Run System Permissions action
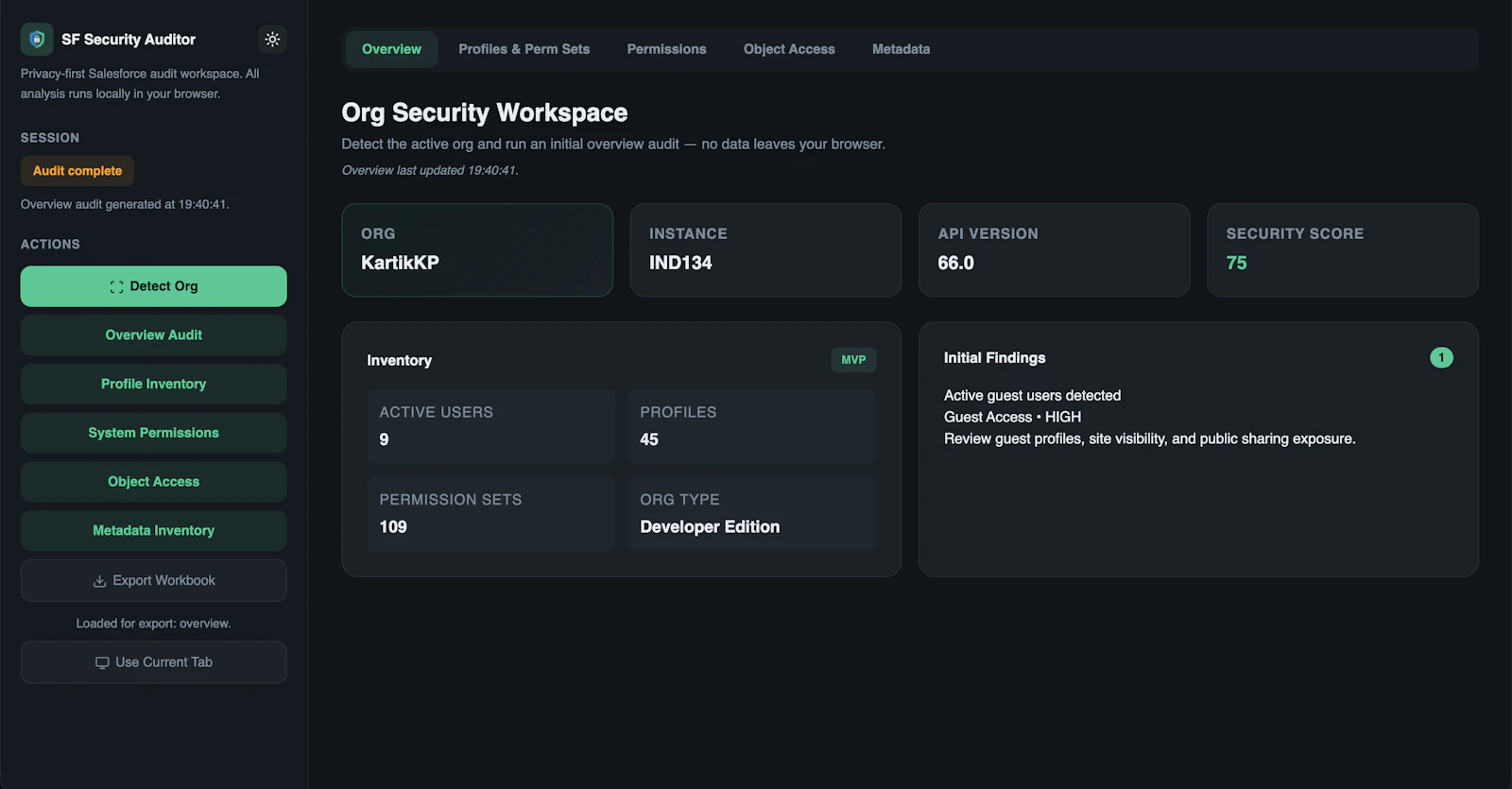Image resolution: width=1512 pixels, height=789 pixels. (x=153, y=433)
